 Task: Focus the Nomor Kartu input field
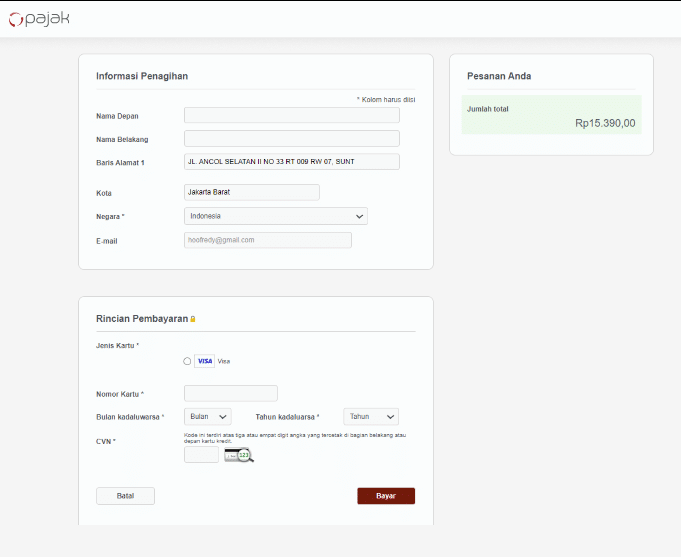tap(231, 393)
